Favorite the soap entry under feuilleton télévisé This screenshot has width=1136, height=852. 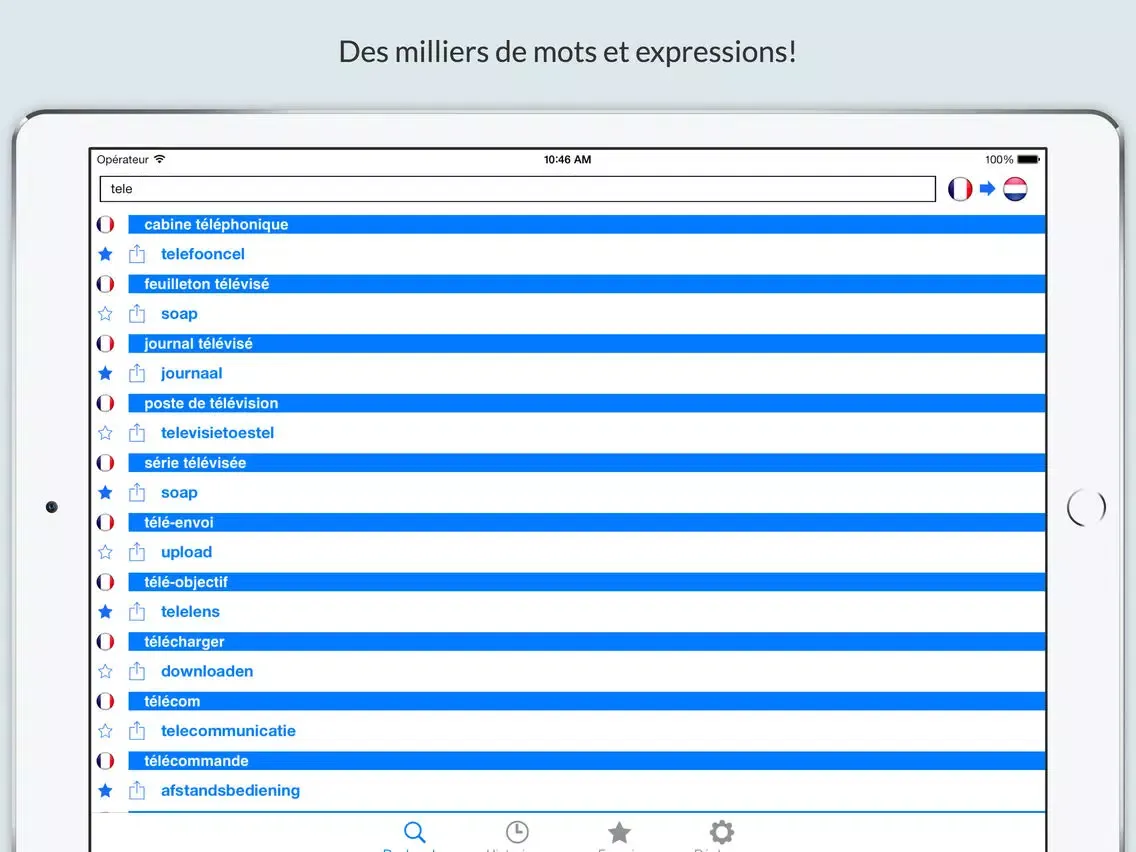[105, 314]
